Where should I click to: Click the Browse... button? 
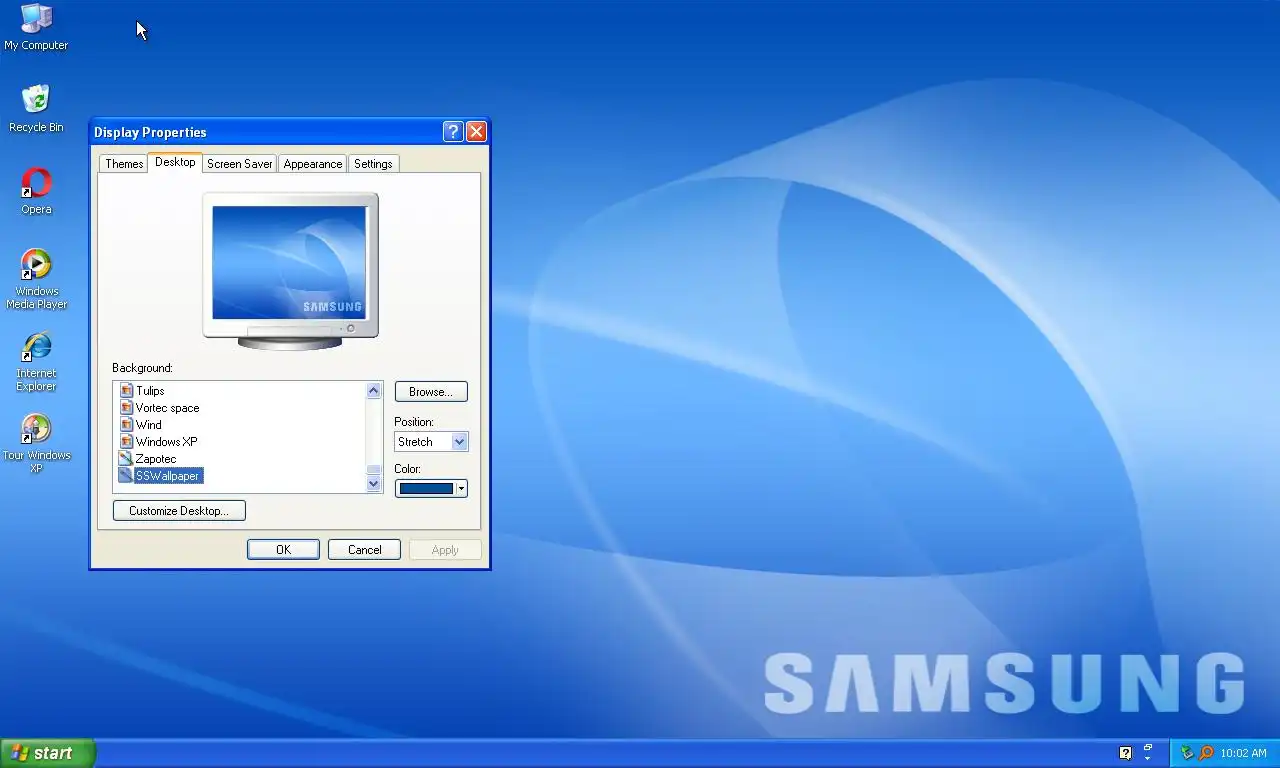[x=431, y=392]
